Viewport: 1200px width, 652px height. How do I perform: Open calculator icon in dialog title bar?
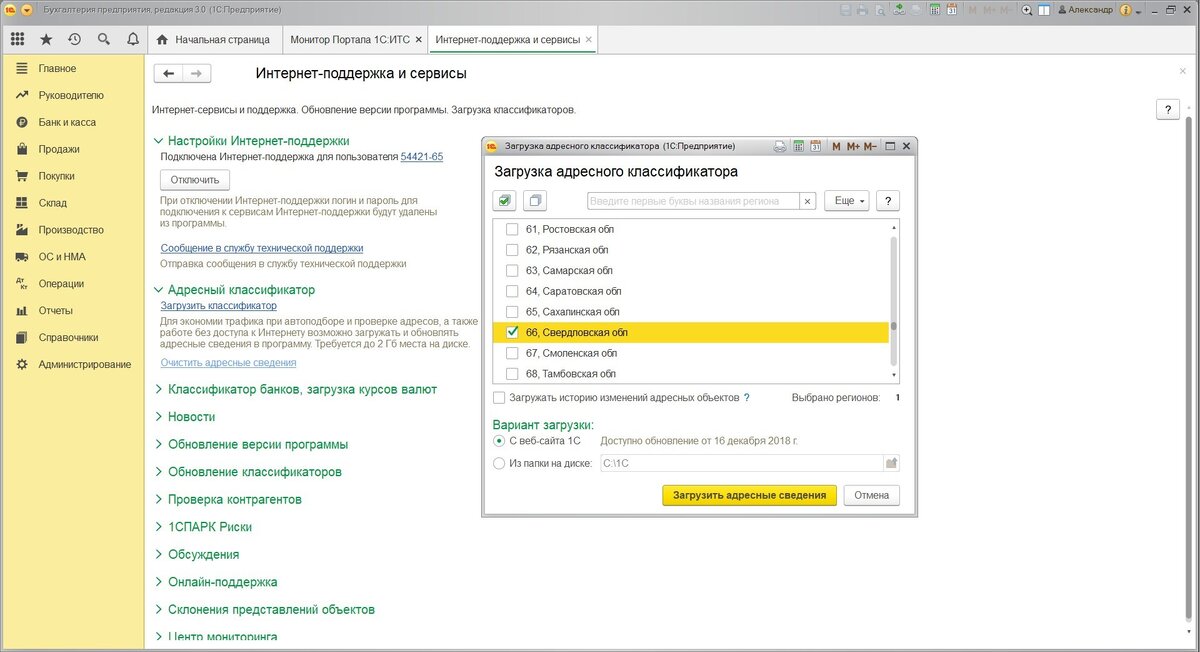798,146
